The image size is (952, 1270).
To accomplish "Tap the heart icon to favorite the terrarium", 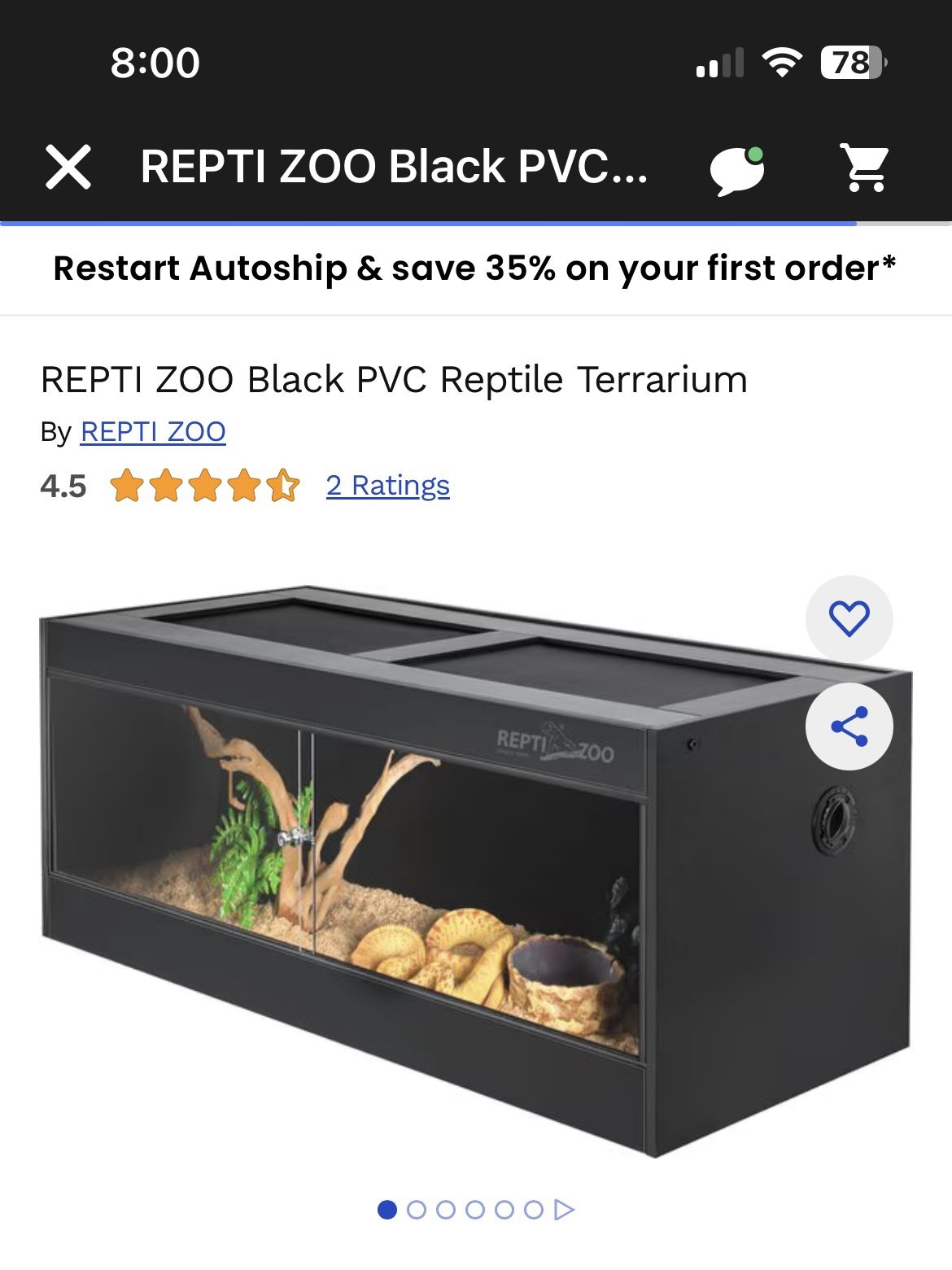I will 849,618.
